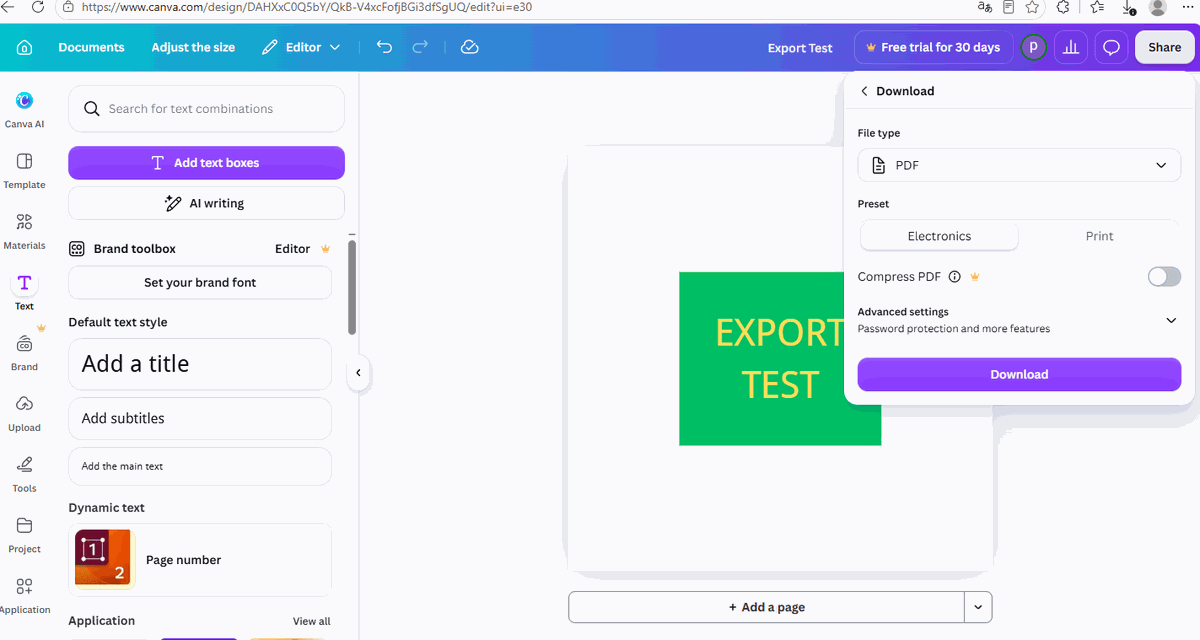This screenshot has width=1200, height=640.
Task: Click Free trial for 30 days button
Action: (933, 47)
